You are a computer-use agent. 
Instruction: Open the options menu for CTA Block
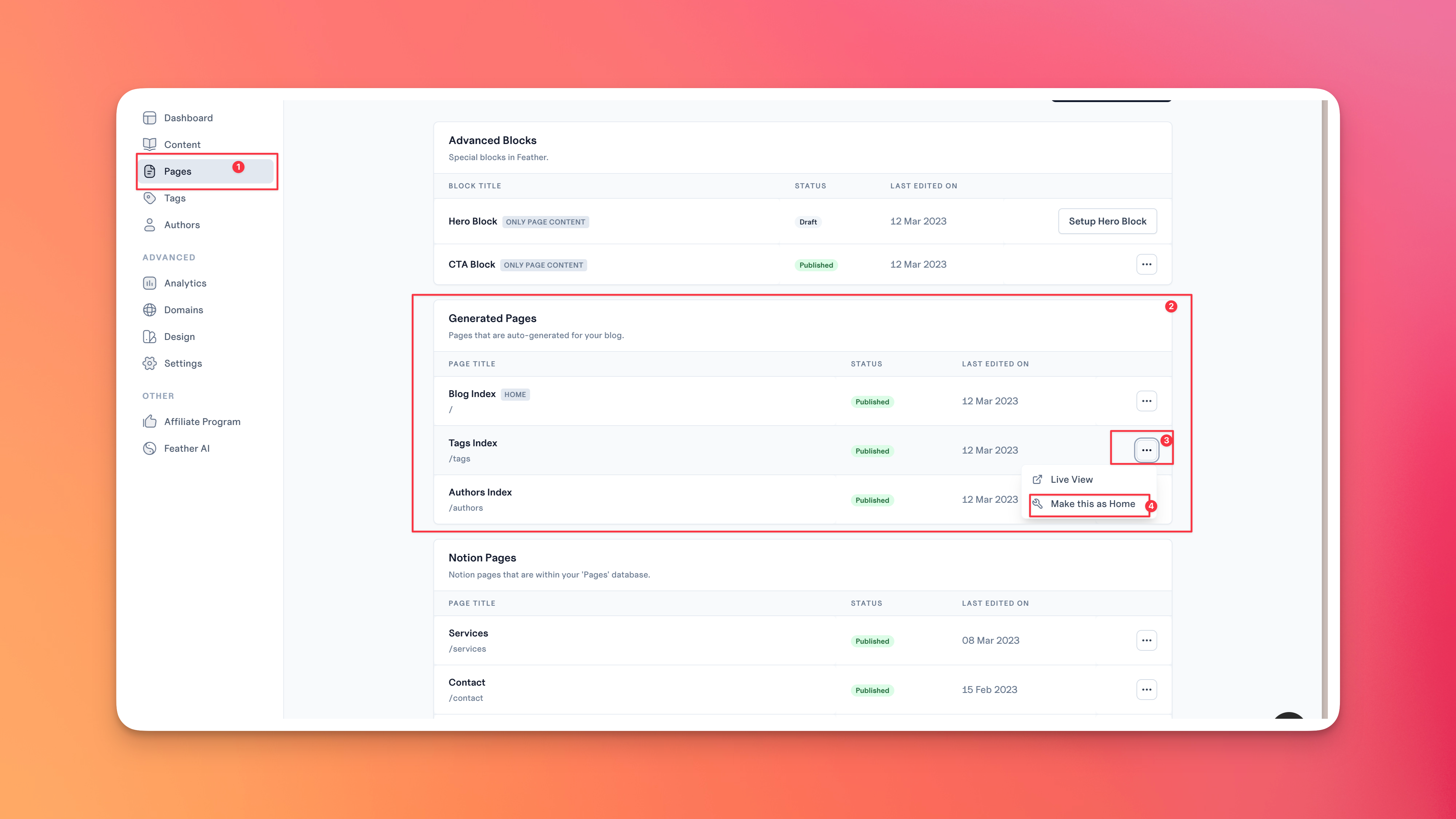point(1146,264)
